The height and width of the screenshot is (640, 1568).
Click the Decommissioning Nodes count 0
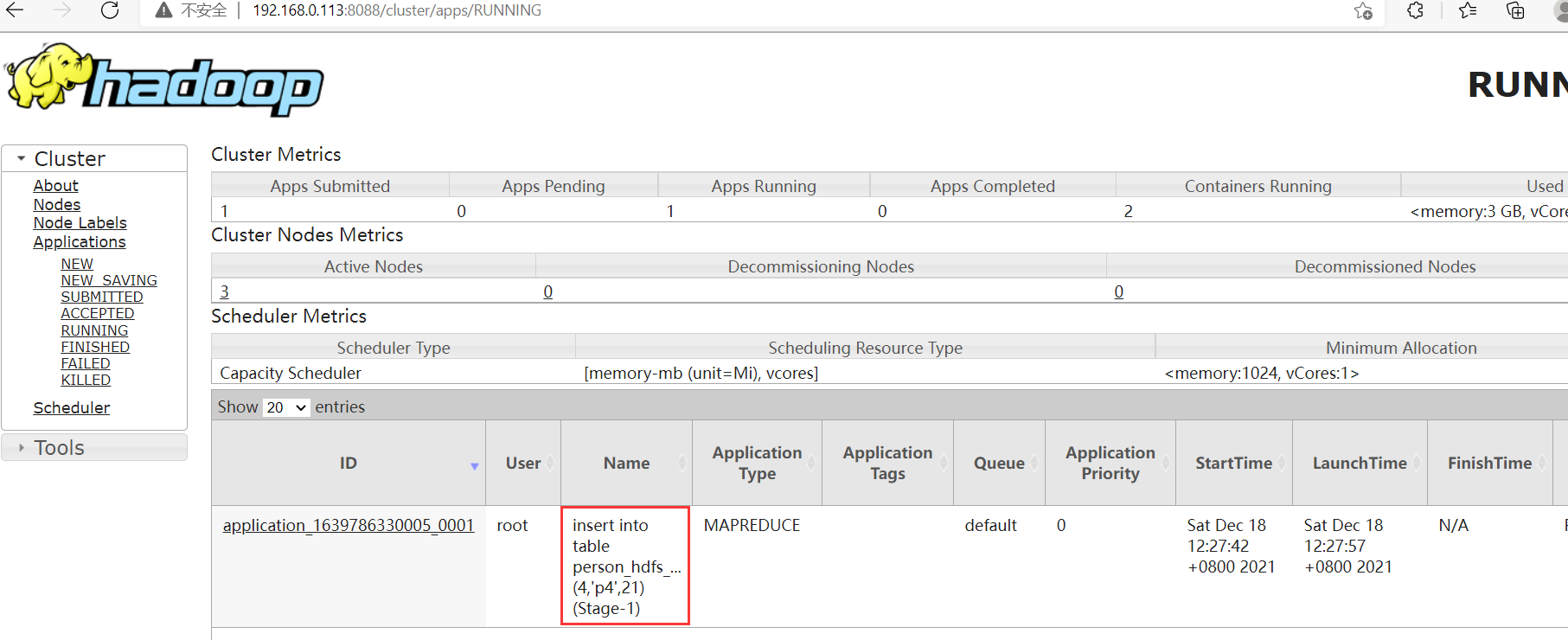click(548, 292)
